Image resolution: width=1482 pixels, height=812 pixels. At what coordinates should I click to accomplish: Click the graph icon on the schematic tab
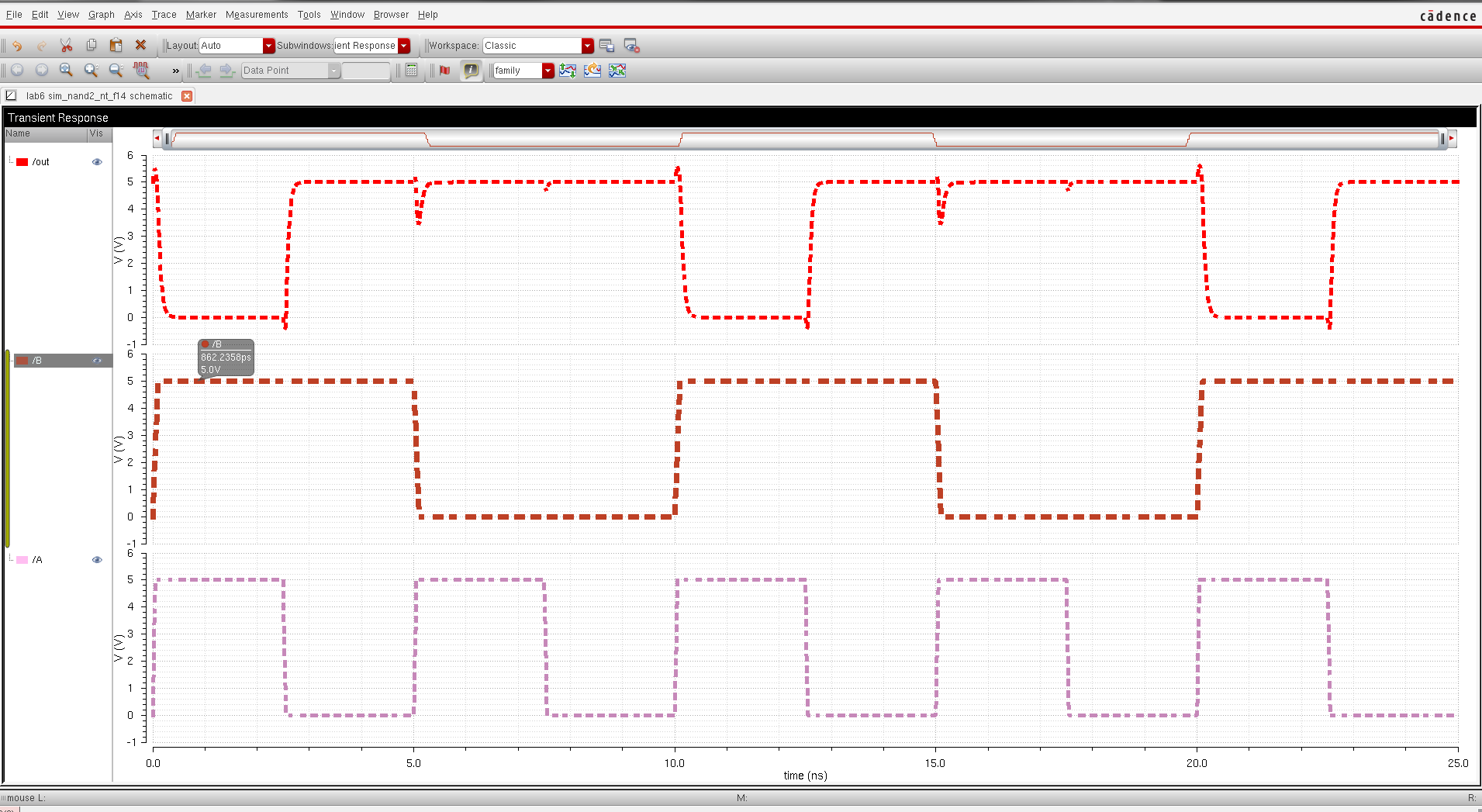tap(11, 95)
